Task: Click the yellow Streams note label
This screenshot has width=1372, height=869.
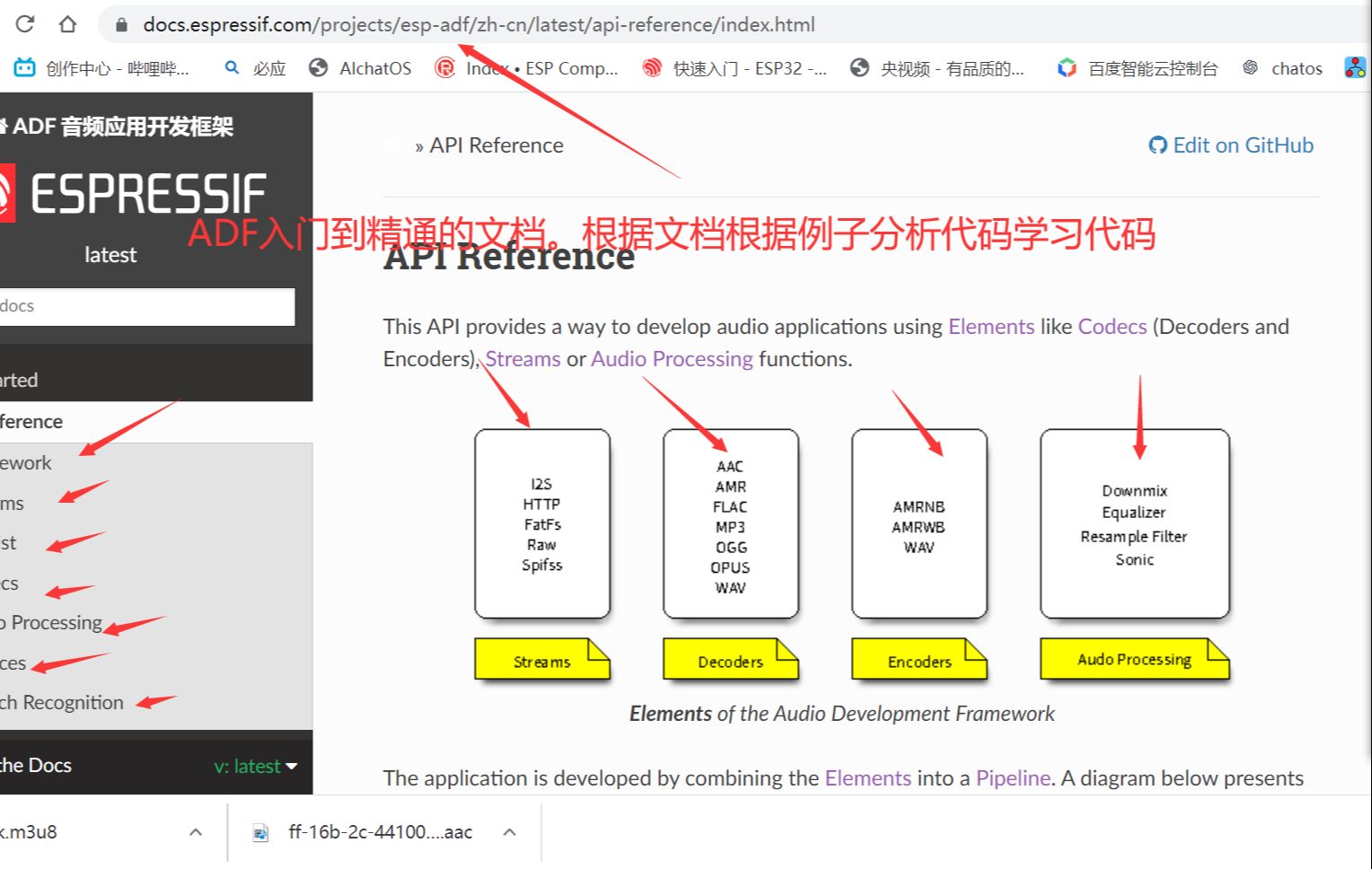Action: 542,660
